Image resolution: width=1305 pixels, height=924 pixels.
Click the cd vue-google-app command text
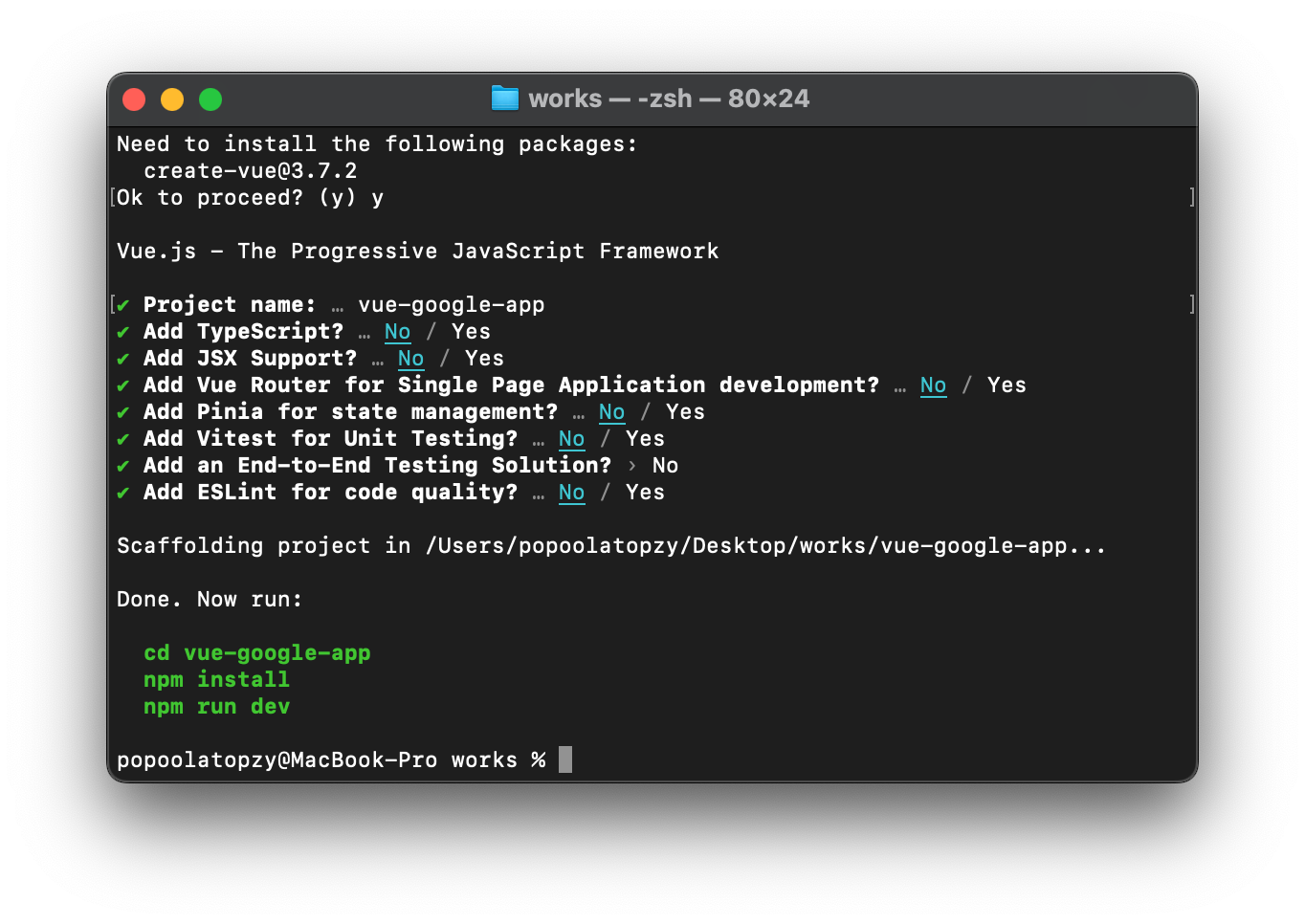click(x=257, y=653)
